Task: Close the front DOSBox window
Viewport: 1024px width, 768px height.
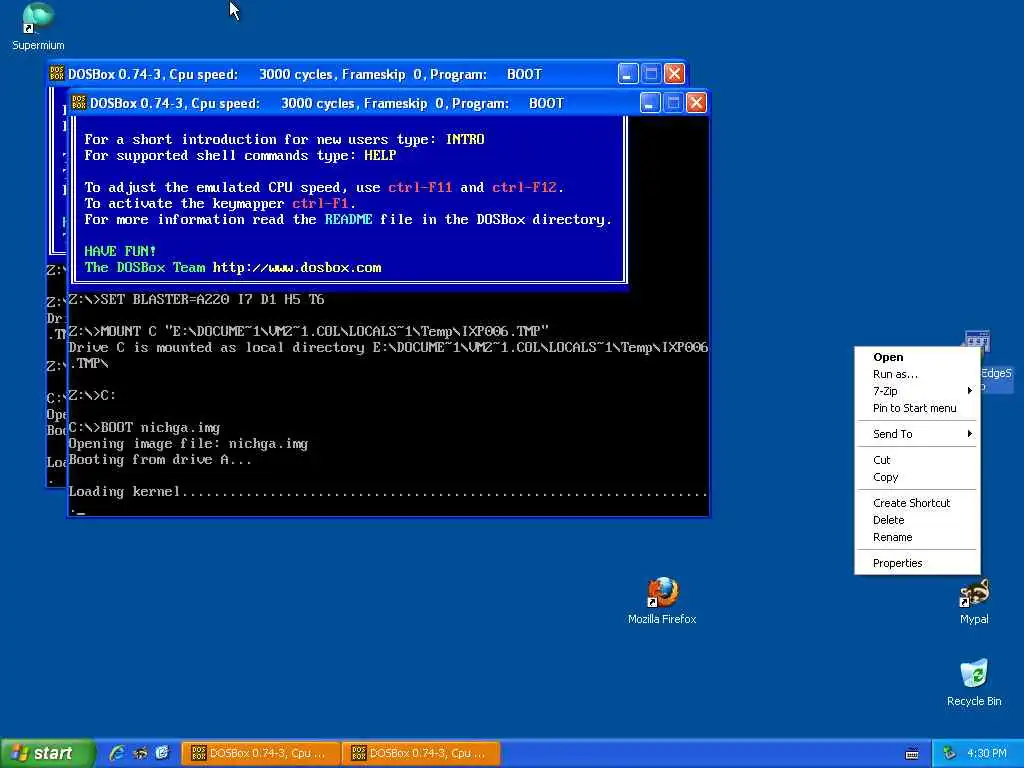Action: coord(696,103)
